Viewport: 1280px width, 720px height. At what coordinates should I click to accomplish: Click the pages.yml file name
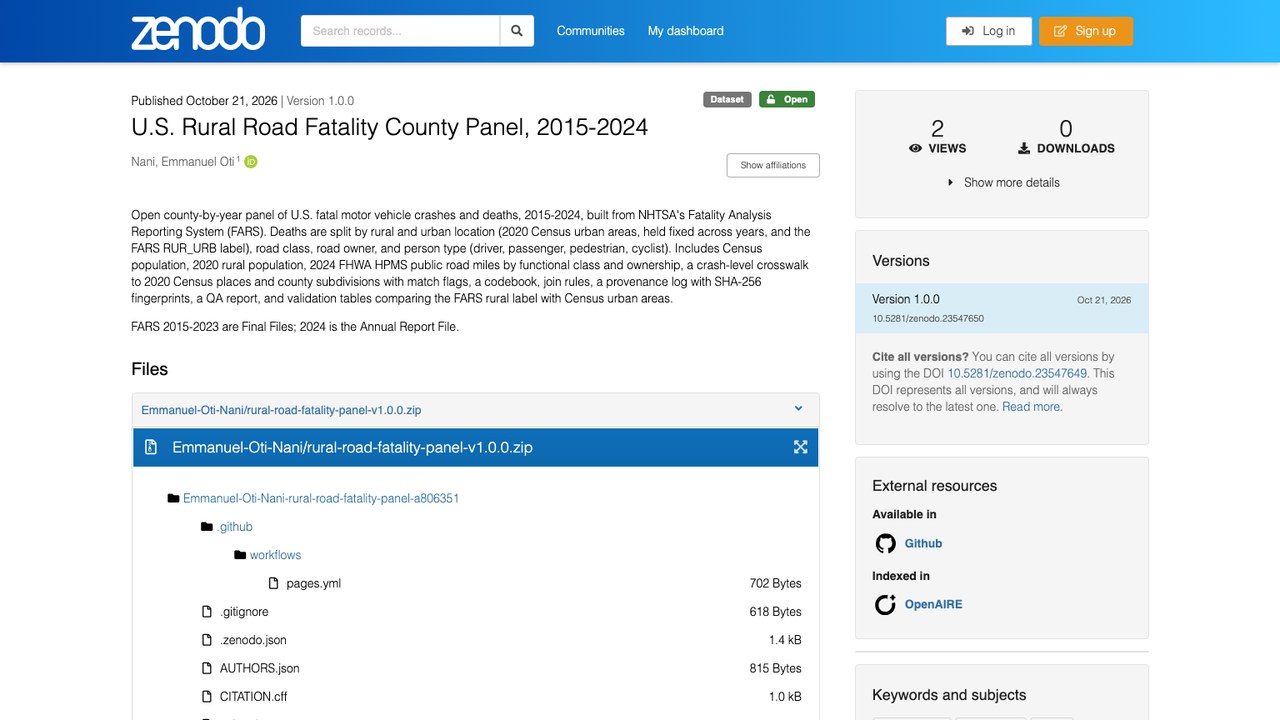pyautogui.click(x=314, y=583)
